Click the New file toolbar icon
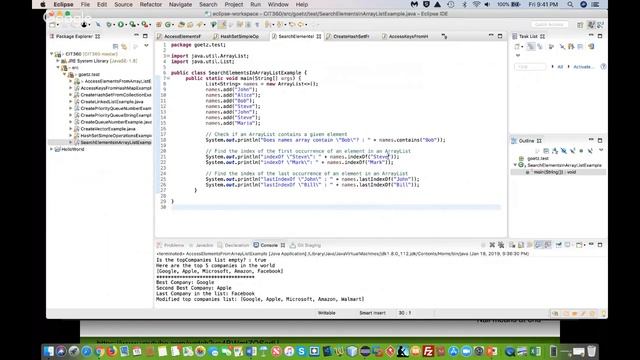Viewport: 640px width, 360px height. (52, 24)
